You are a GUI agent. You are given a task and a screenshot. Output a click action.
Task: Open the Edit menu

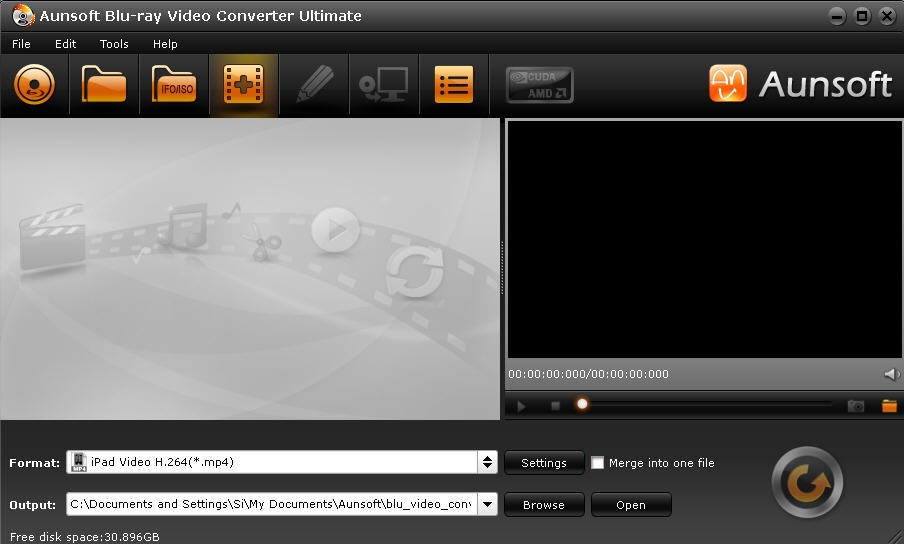point(65,44)
